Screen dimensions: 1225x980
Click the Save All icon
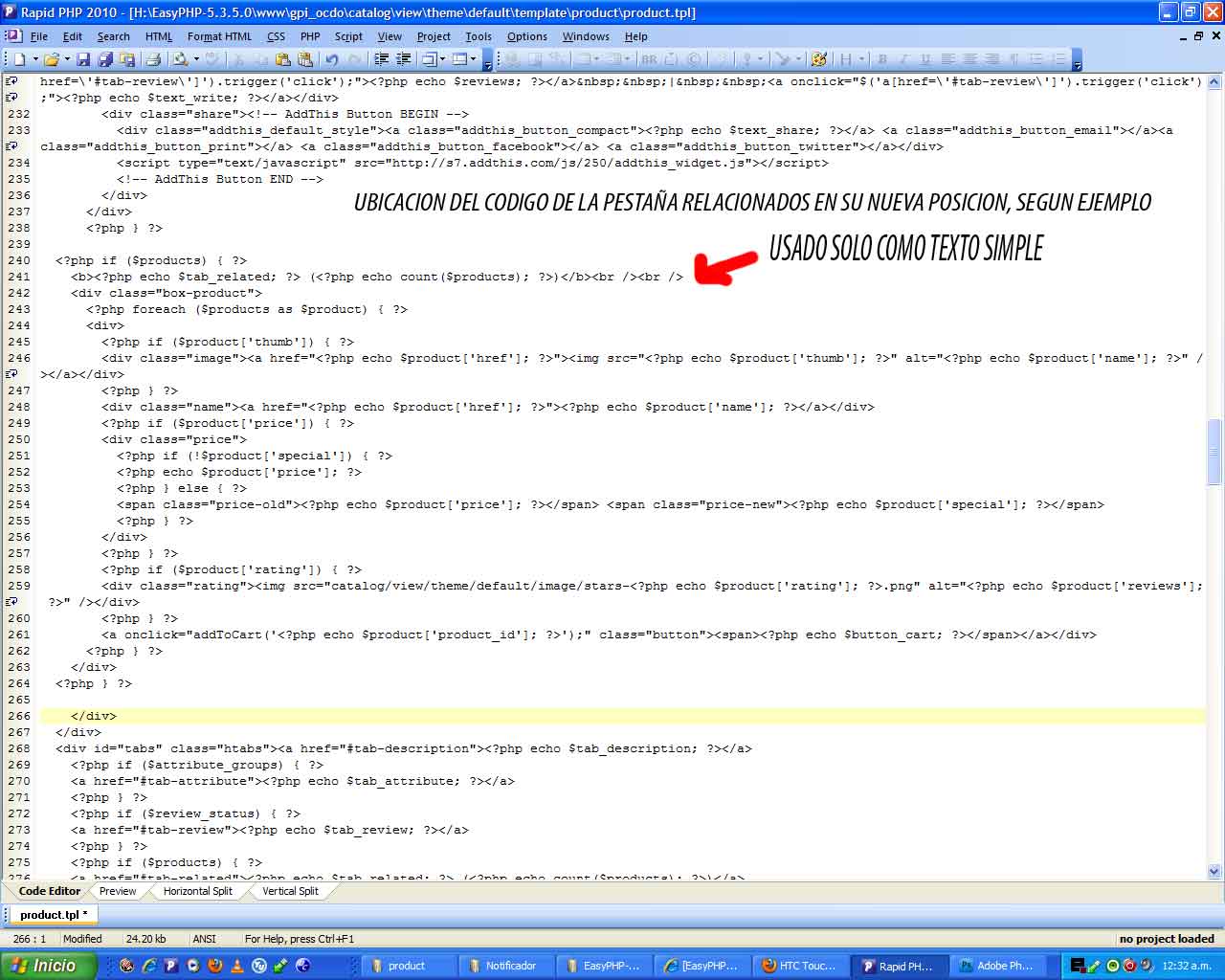tap(104, 59)
